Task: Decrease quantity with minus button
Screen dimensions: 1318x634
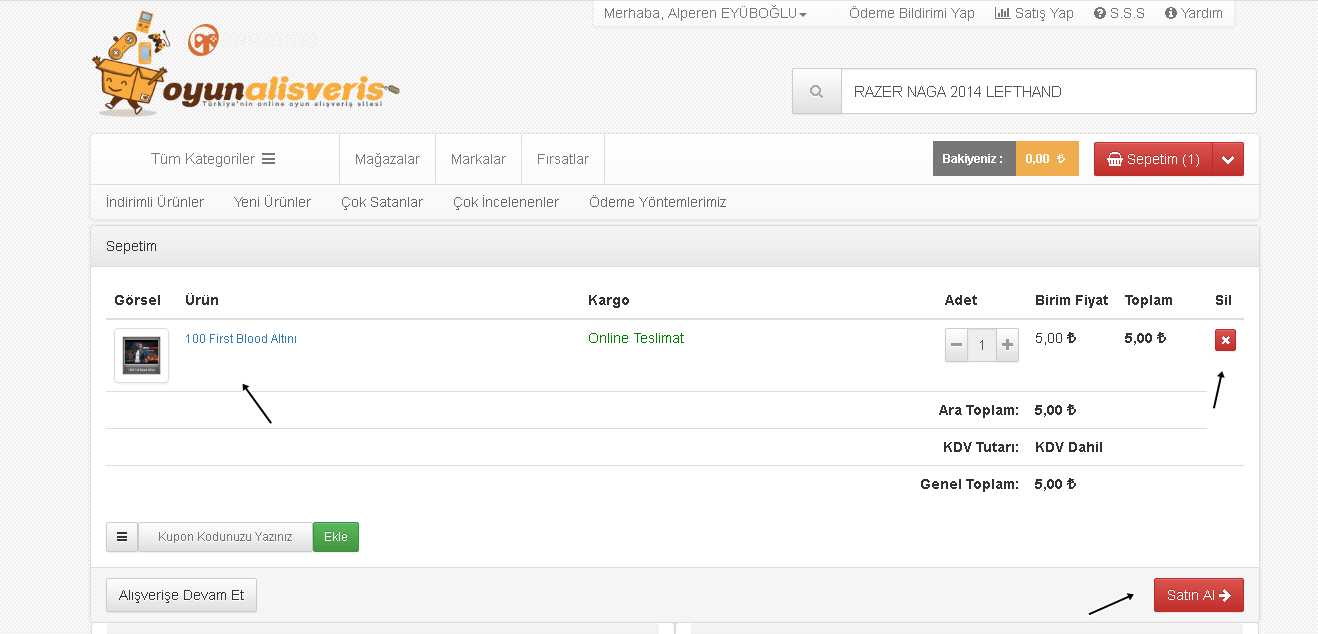Action: 957,345
